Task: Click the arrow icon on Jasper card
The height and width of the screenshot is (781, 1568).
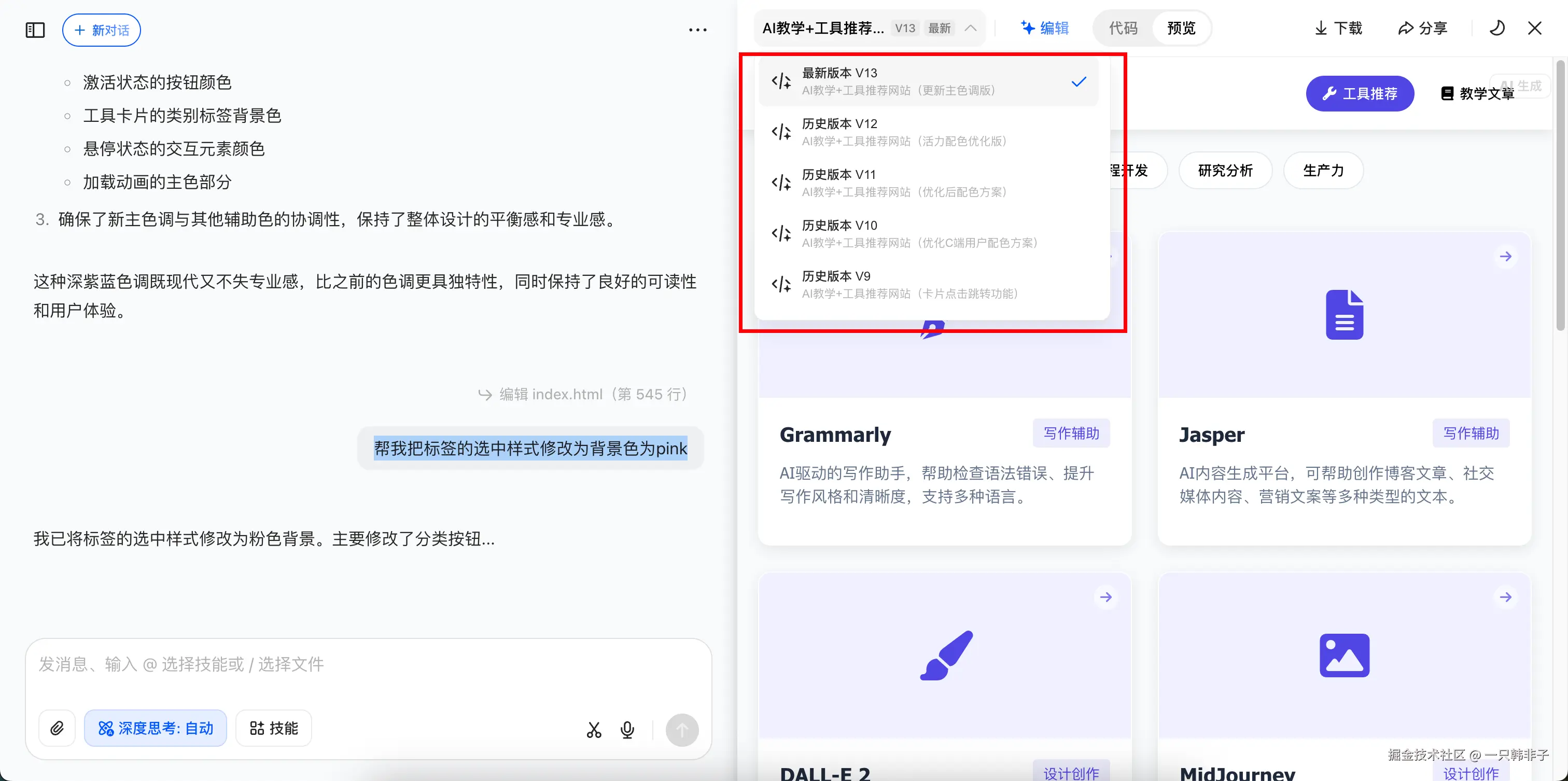Action: point(1505,256)
